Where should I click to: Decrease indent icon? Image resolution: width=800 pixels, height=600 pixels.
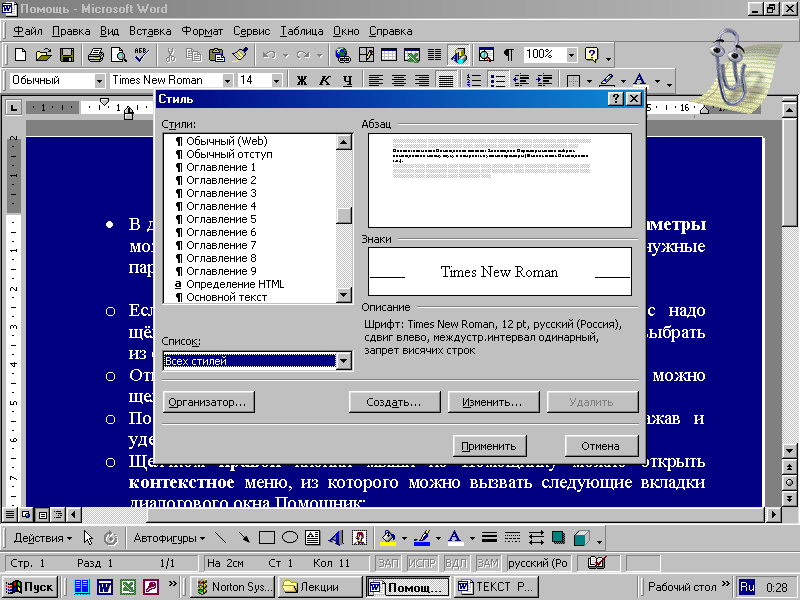(521, 81)
